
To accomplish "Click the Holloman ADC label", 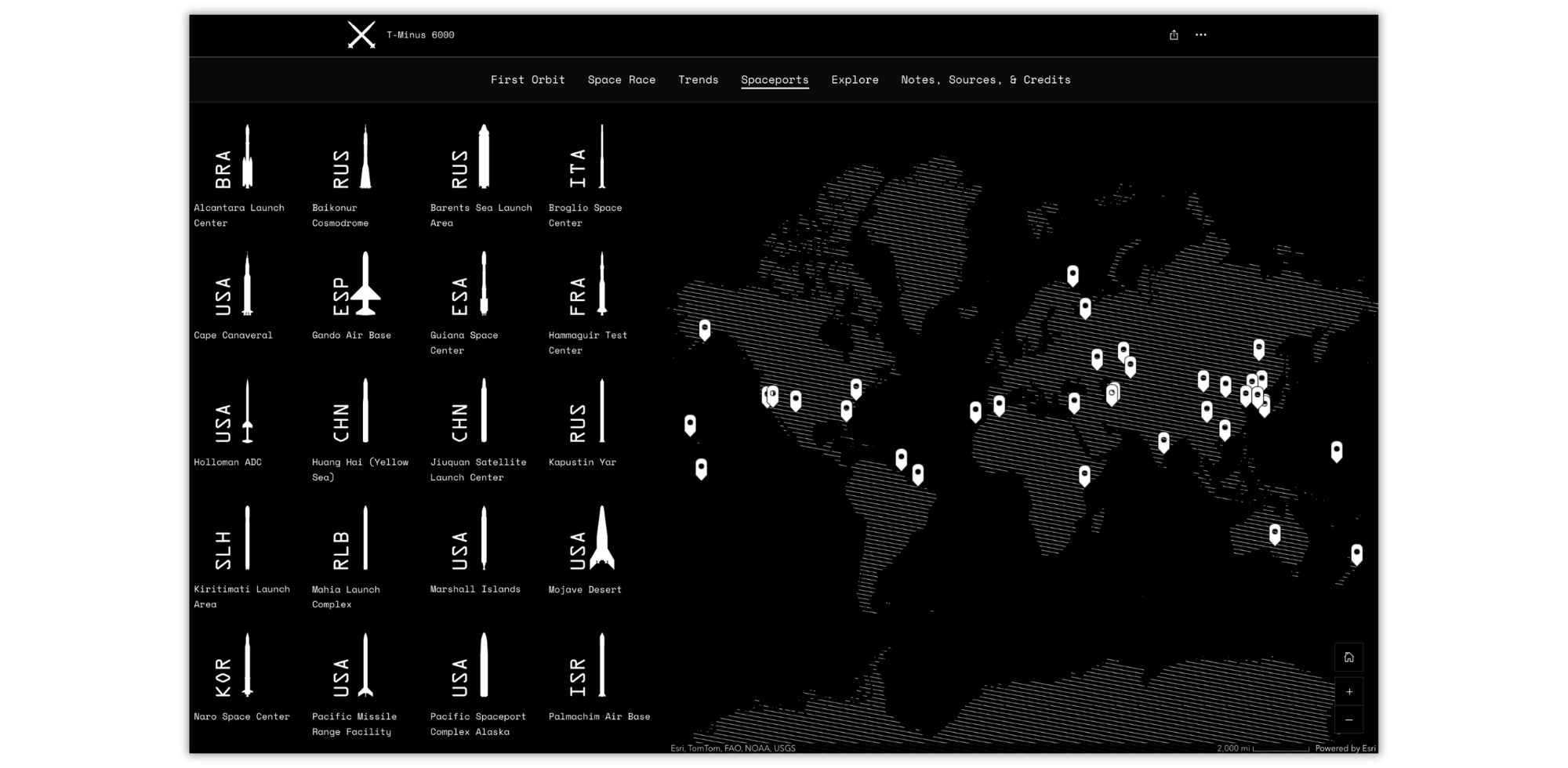I will pyautogui.click(x=227, y=462).
